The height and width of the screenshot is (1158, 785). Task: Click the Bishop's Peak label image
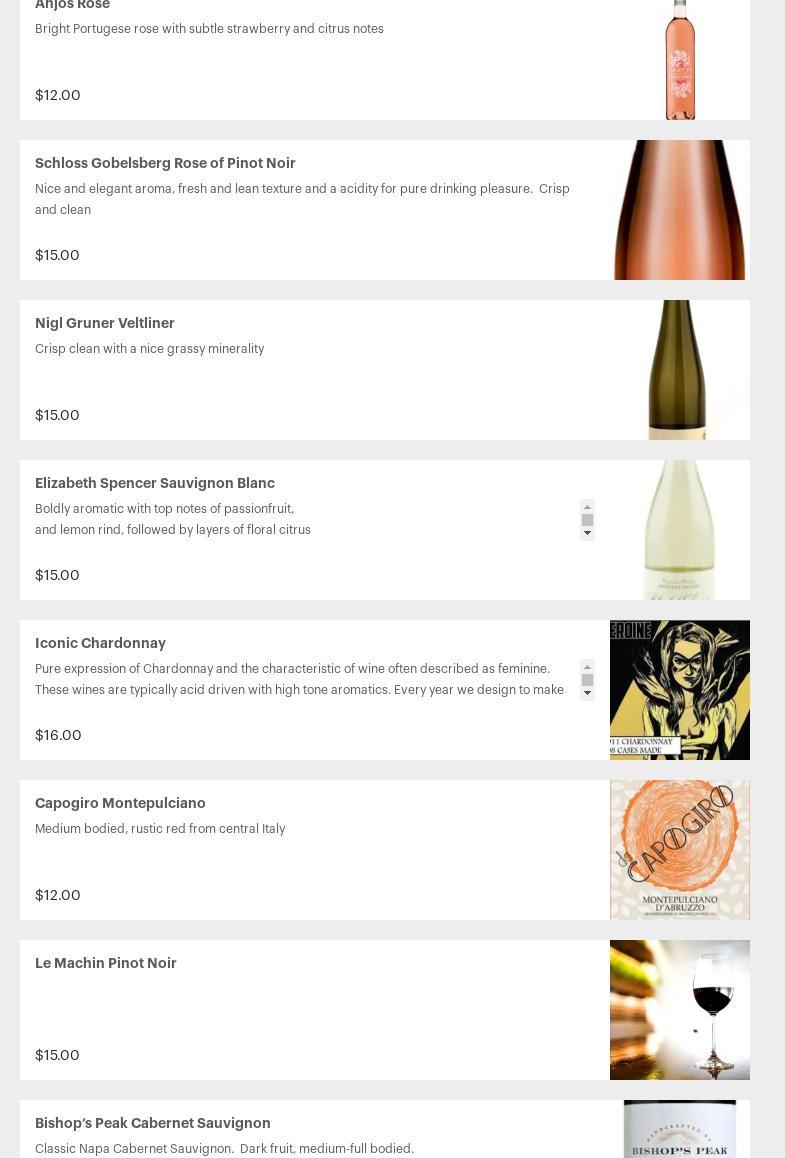(x=680, y=1130)
